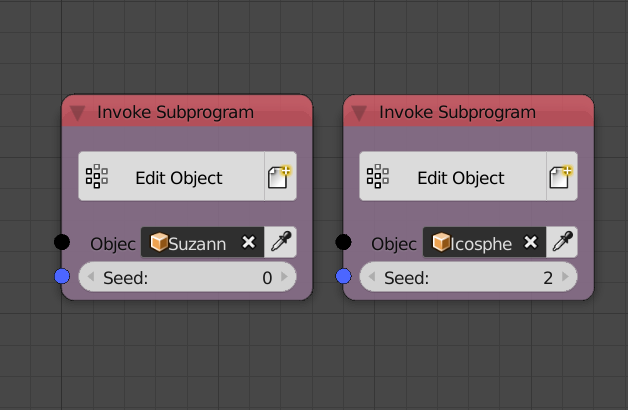The width and height of the screenshot is (628, 410).
Task: Clear the Icosphe object with X
Action: tap(531, 242)
